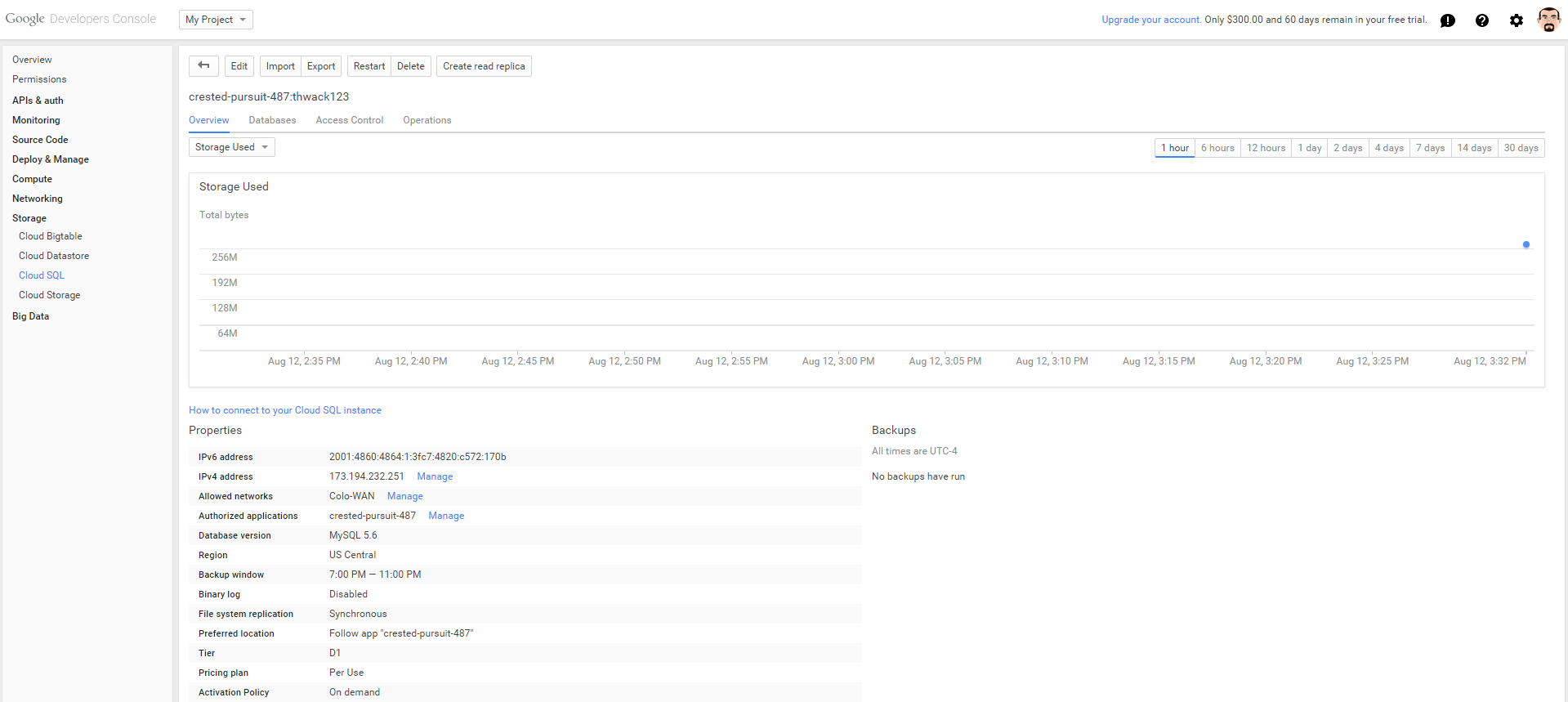Open the user profile avatar
1568x702 pixels.
click(1549, 20)
